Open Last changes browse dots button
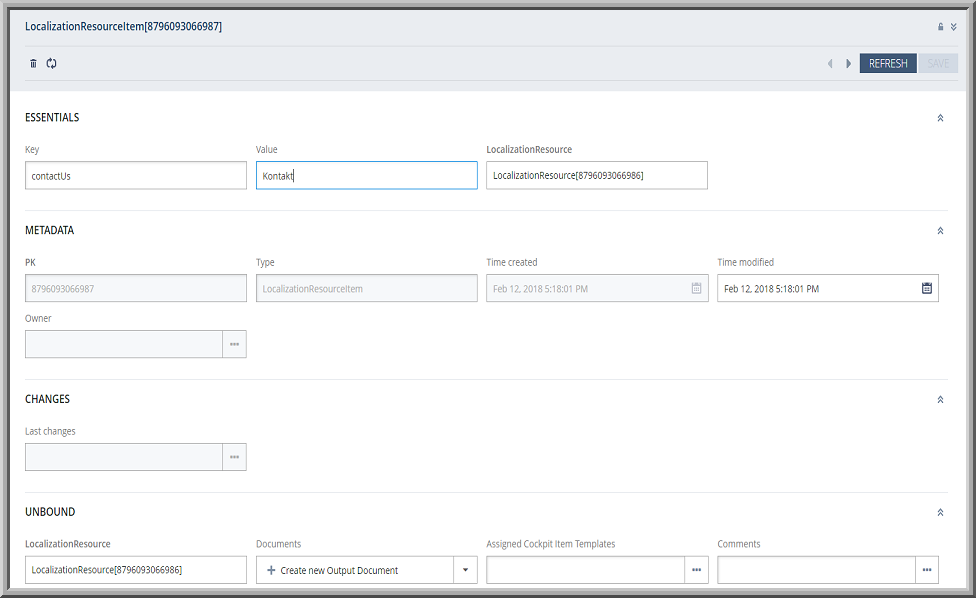The width and height of the screenshot is (976, 598). pos(234,457)
